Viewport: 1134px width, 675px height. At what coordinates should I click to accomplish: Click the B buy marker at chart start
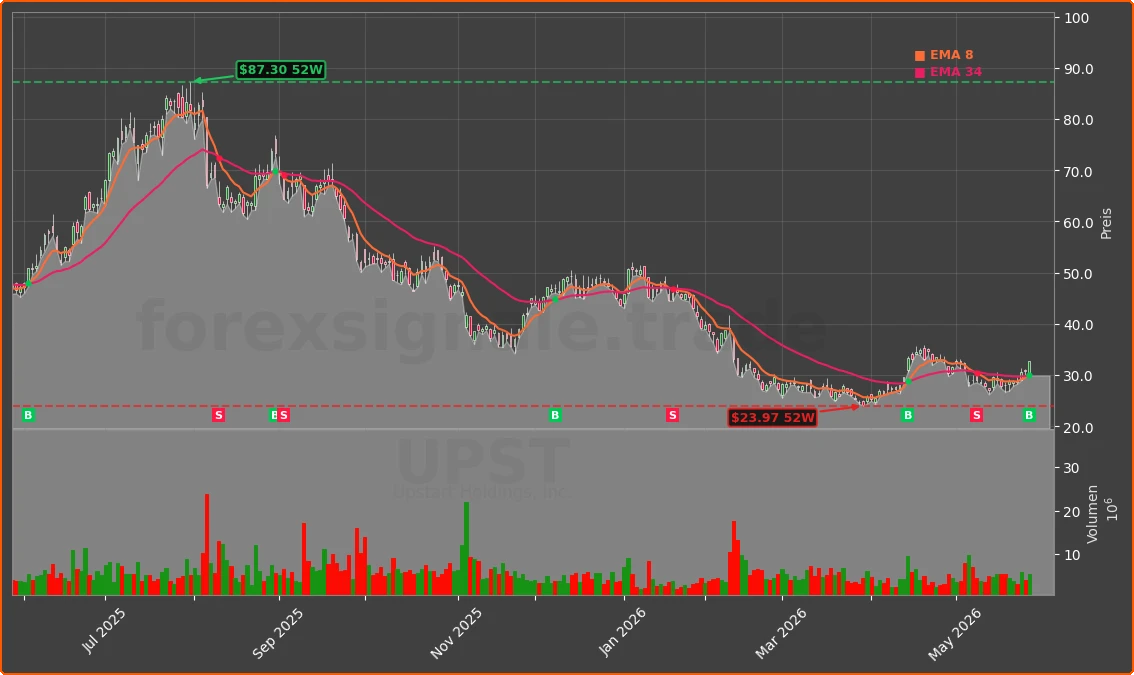pos(28,415)
